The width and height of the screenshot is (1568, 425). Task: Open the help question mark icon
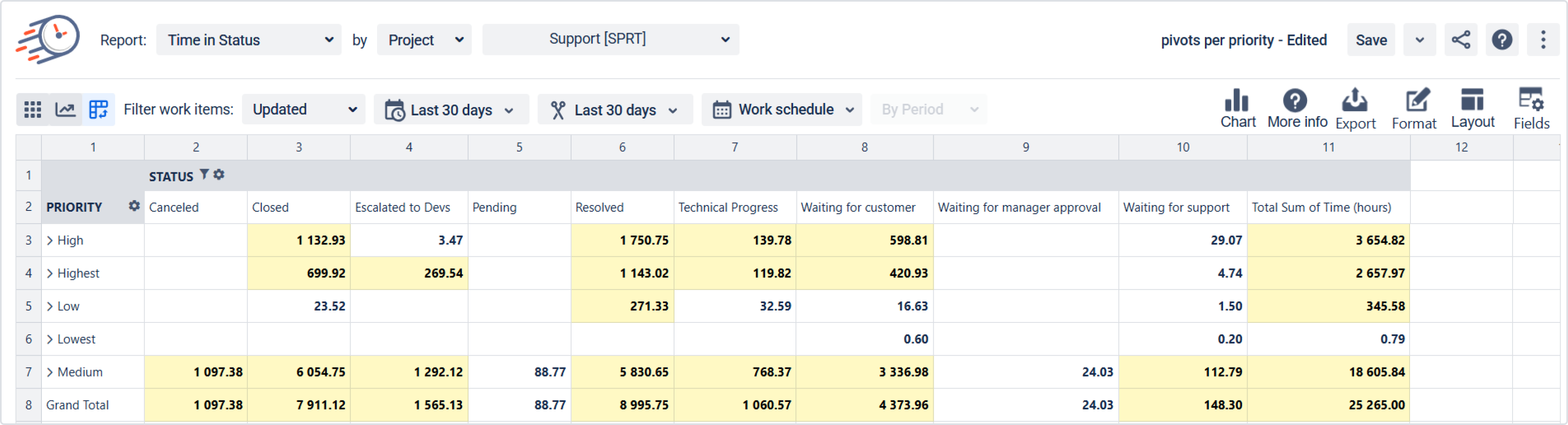tap(1502, 40)
